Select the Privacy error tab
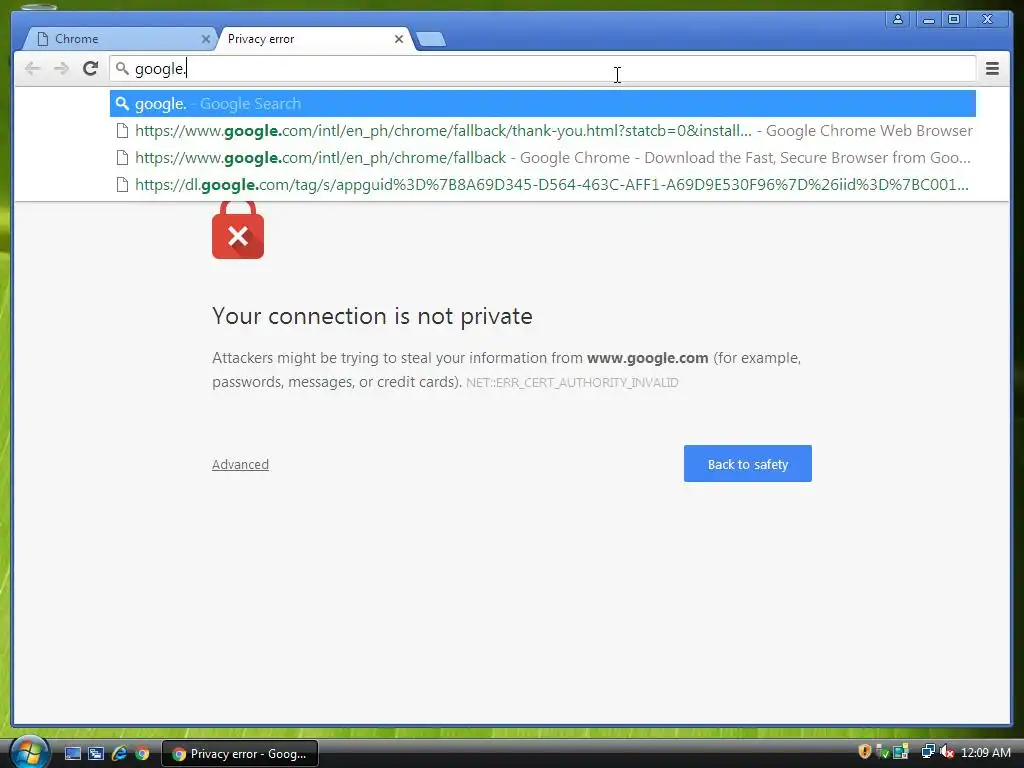The width and height of the screenshot is (1024, 768). 315,39
